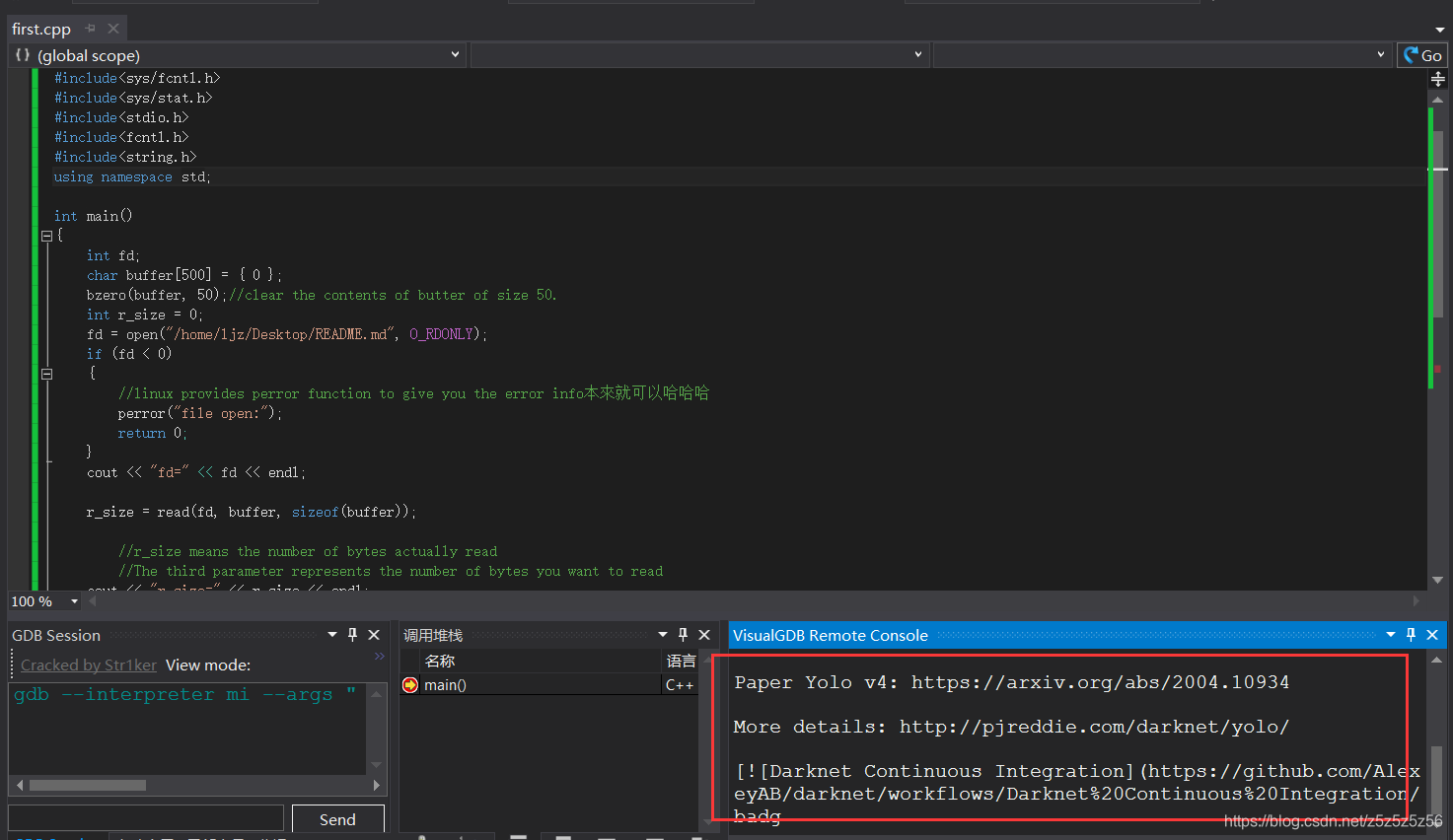Close the 调用堆栈 call stack panel

(704, 635)
